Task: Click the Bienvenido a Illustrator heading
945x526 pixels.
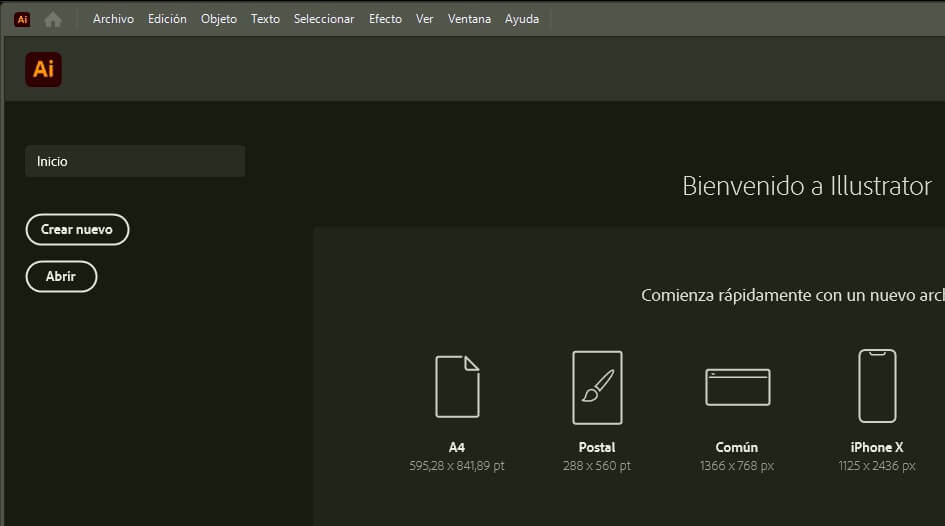Action: point(807,186)
